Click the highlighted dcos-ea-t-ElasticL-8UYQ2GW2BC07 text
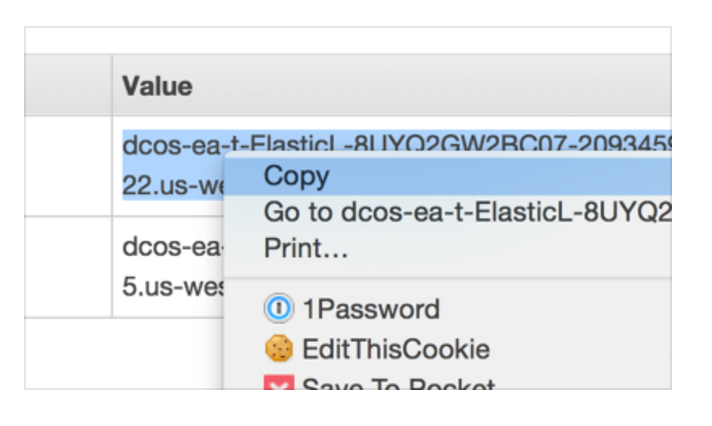Image resolution: width=712 pixels, height=426 pixels. point(396,141)
